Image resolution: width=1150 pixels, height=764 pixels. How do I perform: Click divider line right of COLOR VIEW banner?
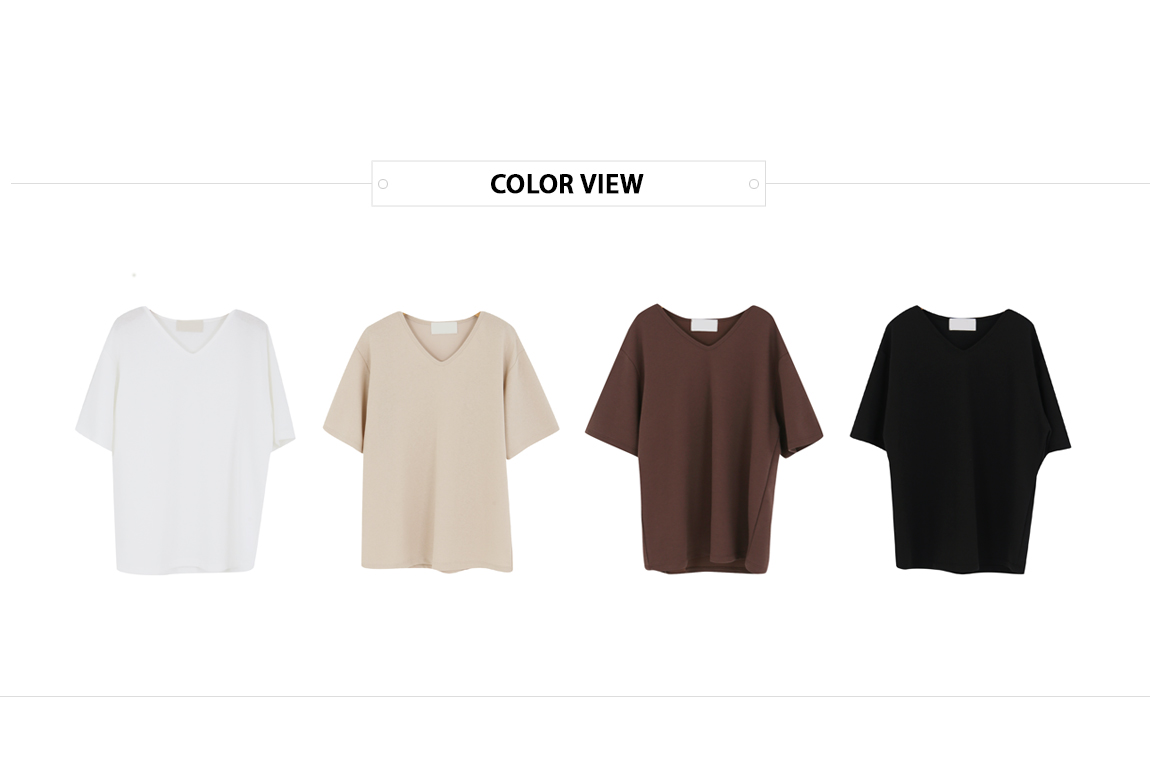pos(958,183)
